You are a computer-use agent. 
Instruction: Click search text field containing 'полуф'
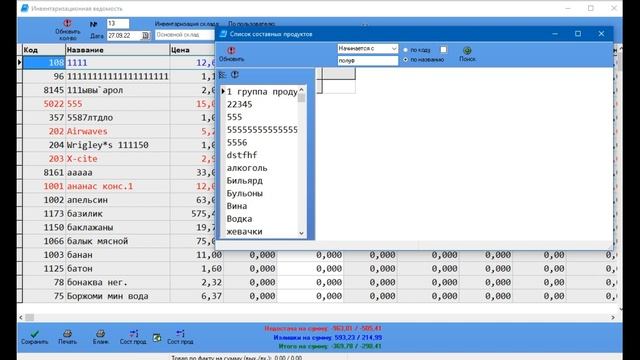[x=368, y=60]
